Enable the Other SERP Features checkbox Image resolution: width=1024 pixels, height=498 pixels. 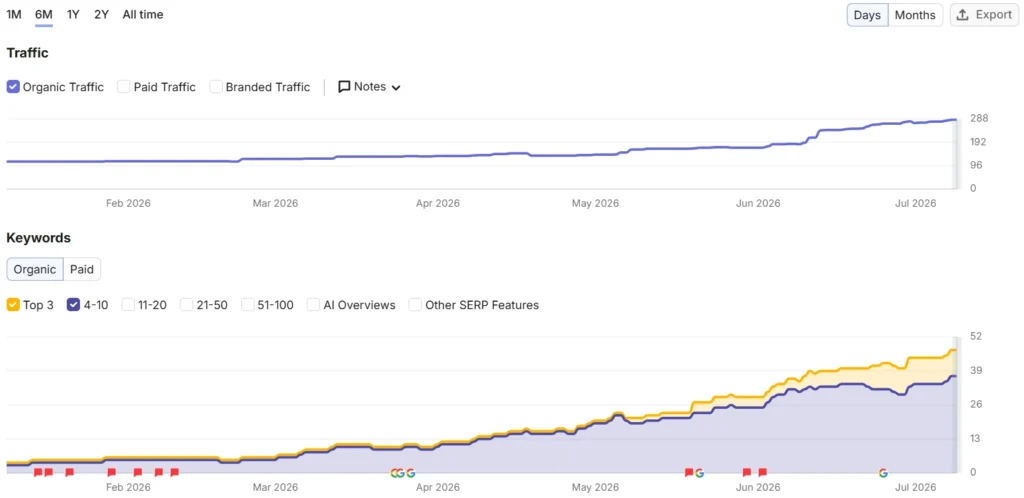click(x=415, y=305)
